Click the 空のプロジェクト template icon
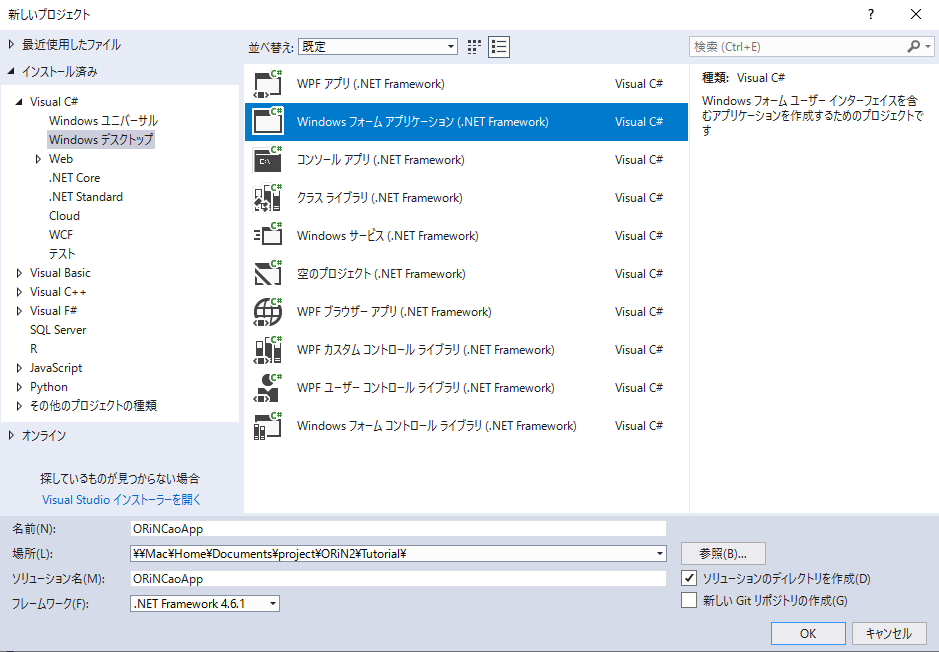This screenshot has width=939, height=652. tap(268, 274)
